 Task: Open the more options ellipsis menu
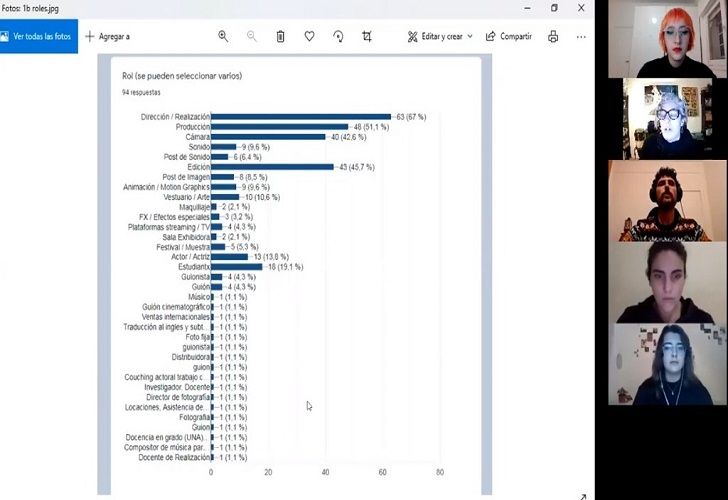(x=581, y=36)
